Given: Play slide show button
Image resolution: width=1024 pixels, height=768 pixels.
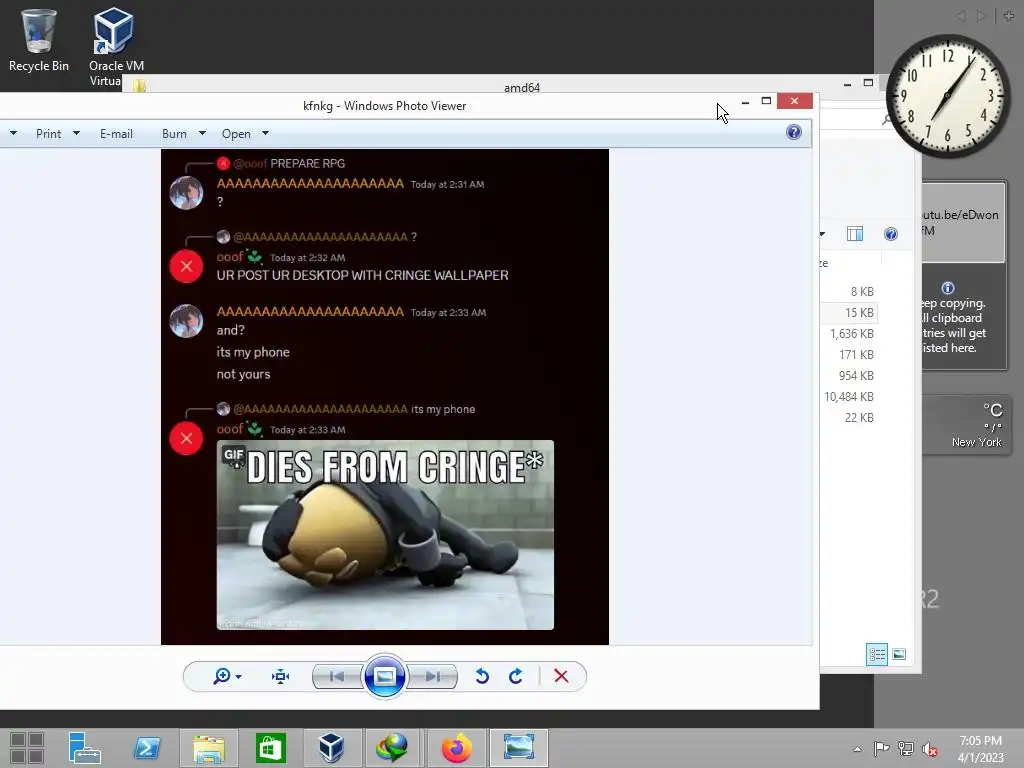Looking at the screenshot, I should [385, 676].
